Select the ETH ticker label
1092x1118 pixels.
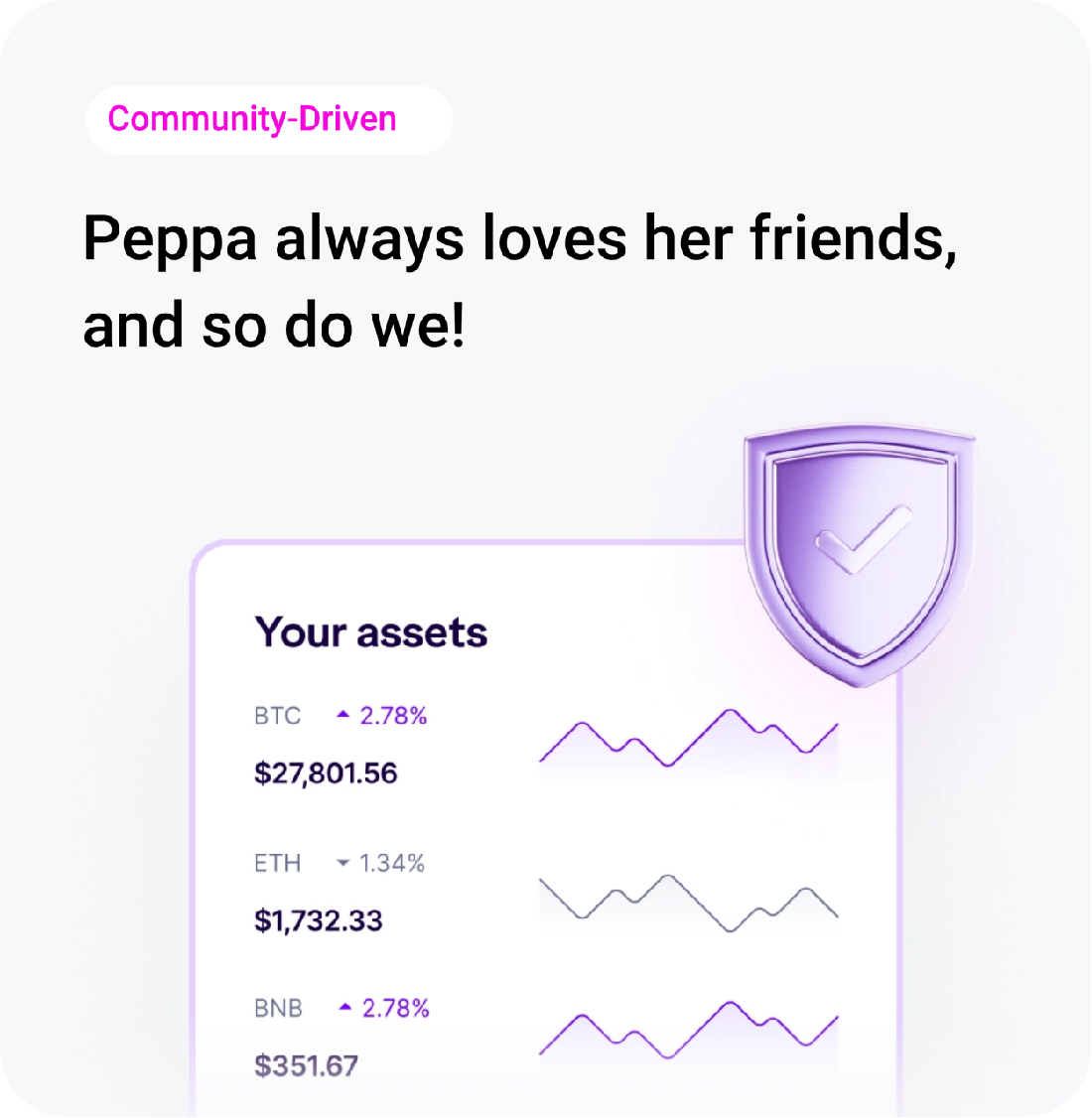click(278, 864)
